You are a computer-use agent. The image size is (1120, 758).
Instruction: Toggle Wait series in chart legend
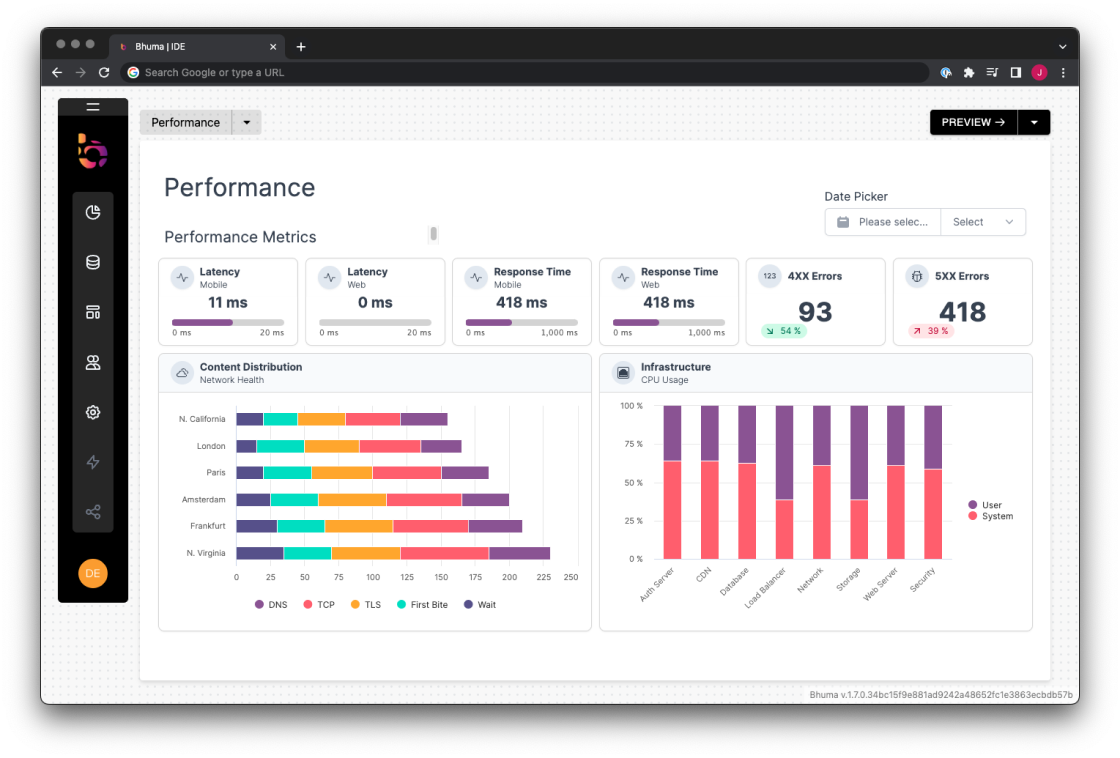click(479, 604)
